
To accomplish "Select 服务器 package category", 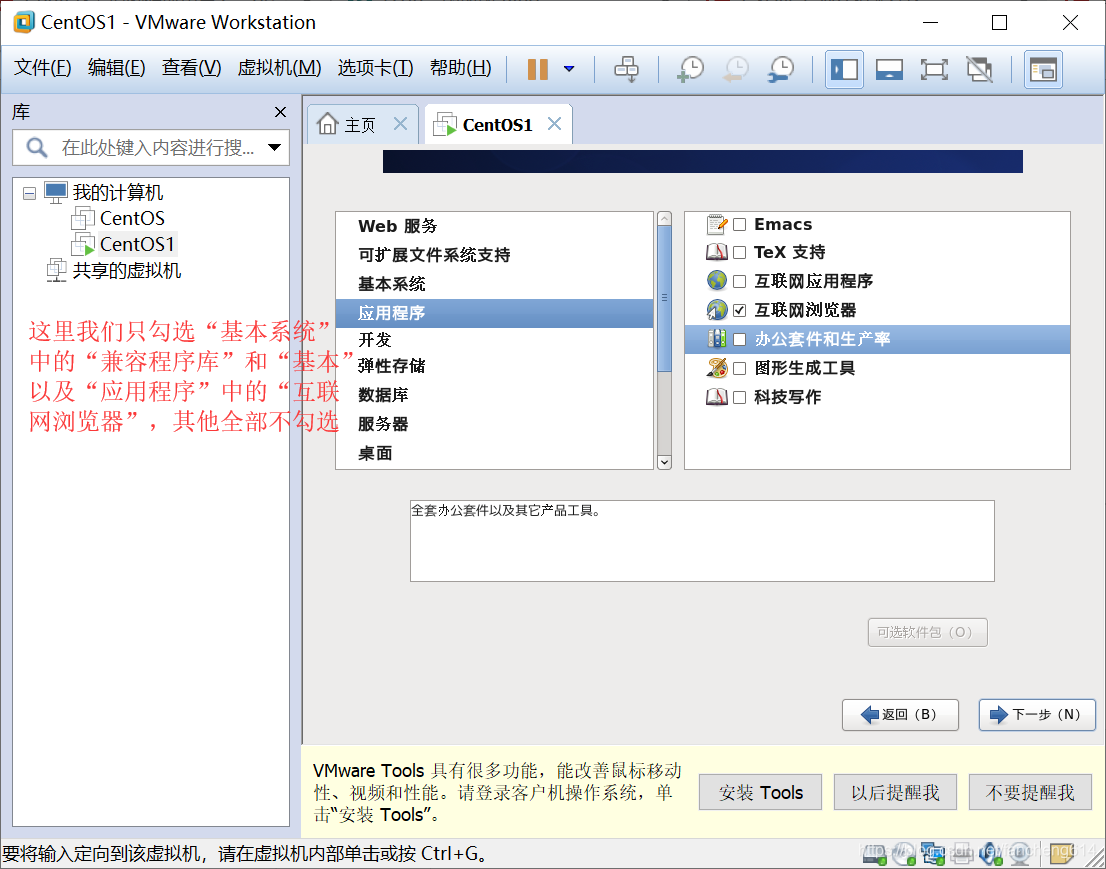I will pyautogui.click(x=494, y=424).
